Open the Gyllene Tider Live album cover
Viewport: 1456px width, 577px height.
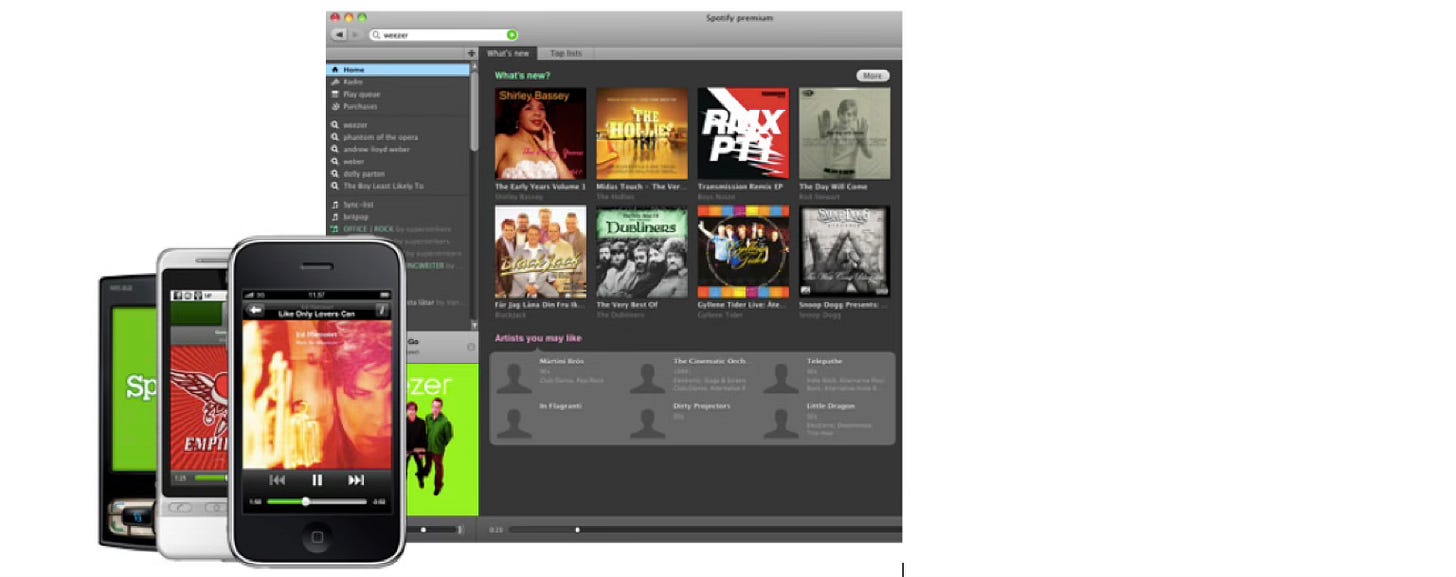coord(743,252)
